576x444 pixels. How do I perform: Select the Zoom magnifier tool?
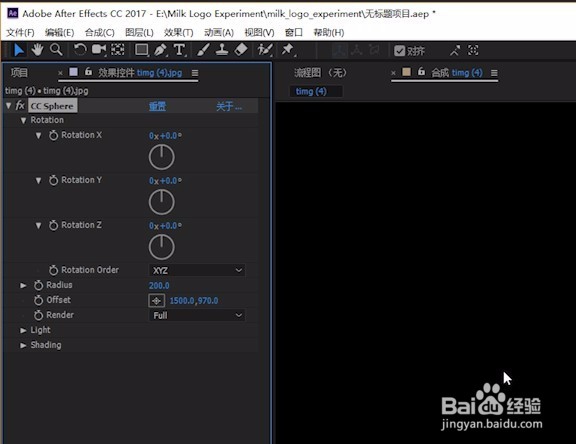click(x=56, y=50)
